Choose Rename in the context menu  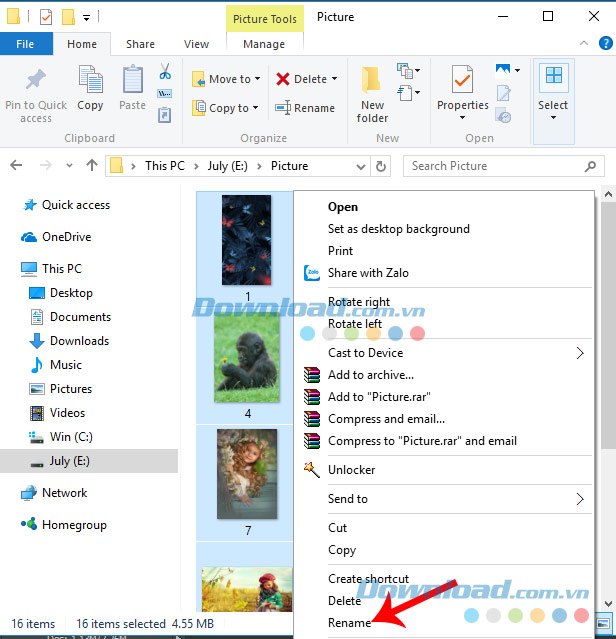point(349,623)
